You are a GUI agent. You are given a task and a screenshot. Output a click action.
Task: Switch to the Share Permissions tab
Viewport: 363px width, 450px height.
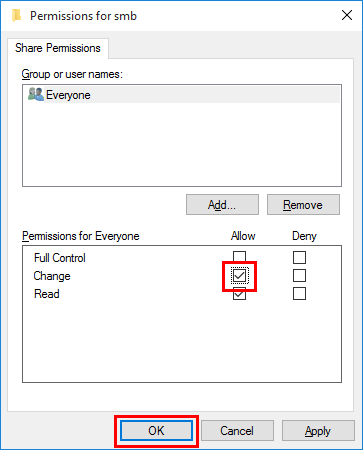click(x=58, y=48)
